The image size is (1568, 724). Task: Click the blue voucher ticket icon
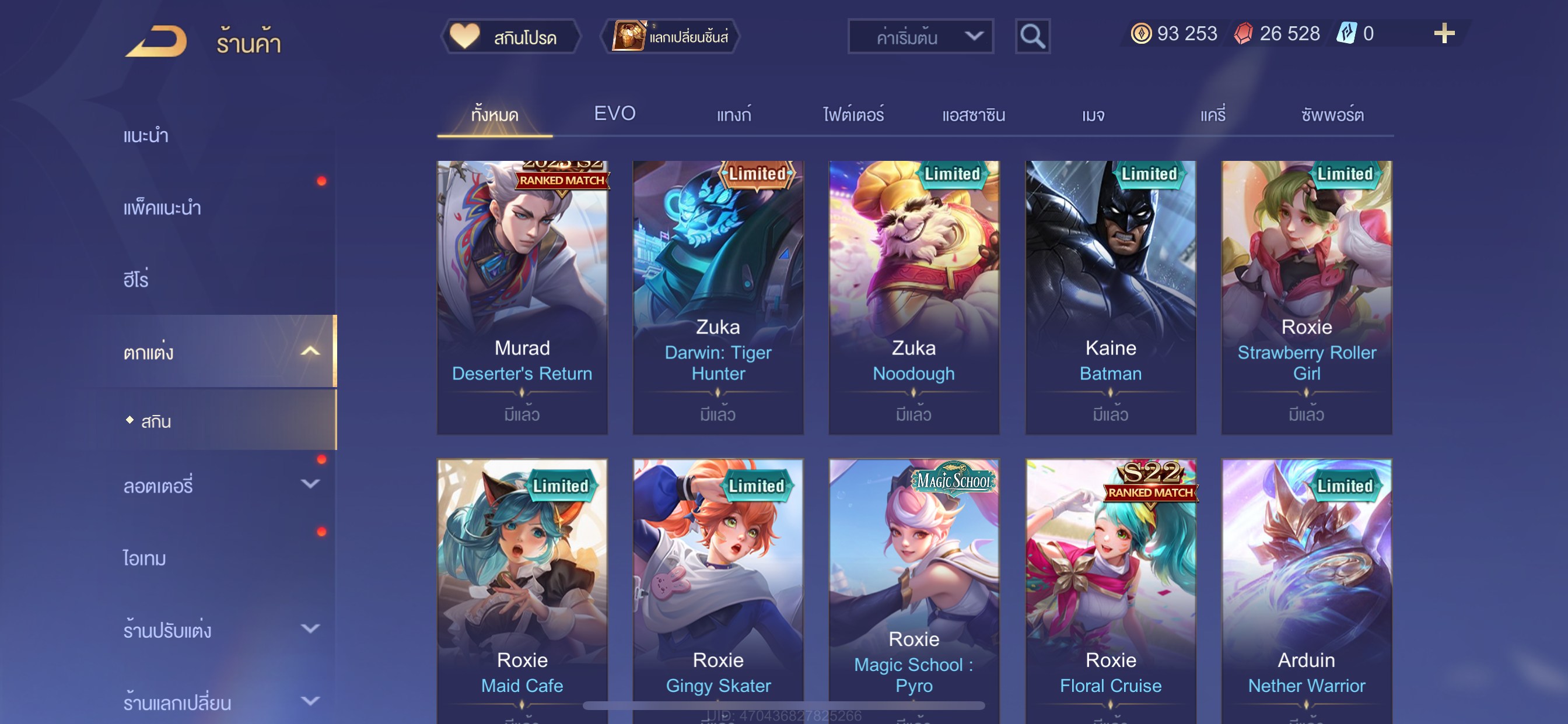tap(1346, 33)
